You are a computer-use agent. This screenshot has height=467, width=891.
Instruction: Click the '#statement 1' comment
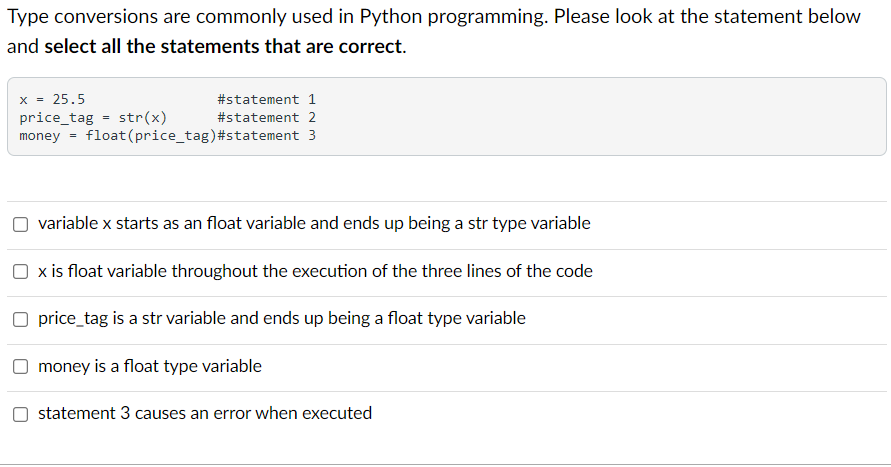point(267,99)
